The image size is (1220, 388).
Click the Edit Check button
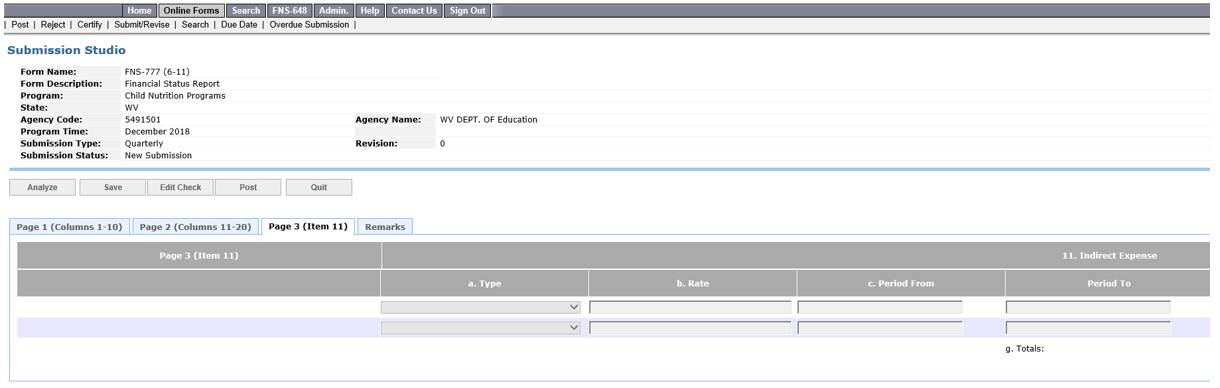181,187
